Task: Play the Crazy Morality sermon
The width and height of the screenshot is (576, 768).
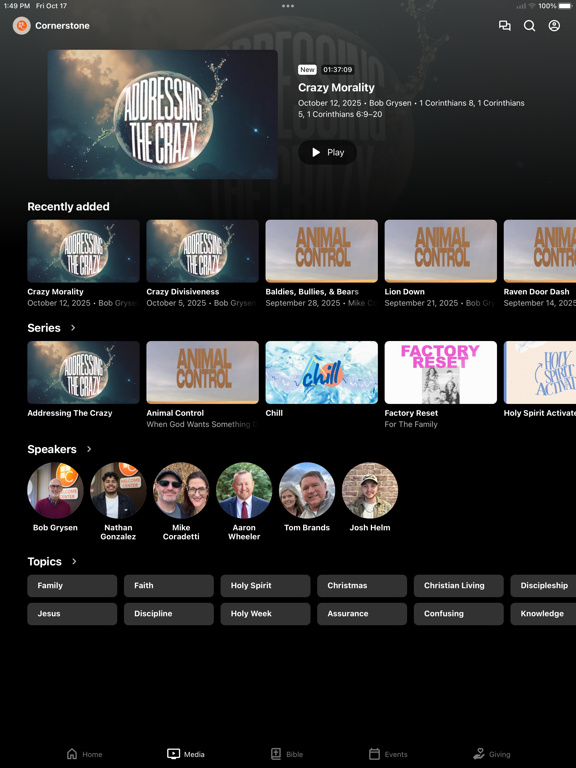Action: (327, 152)
